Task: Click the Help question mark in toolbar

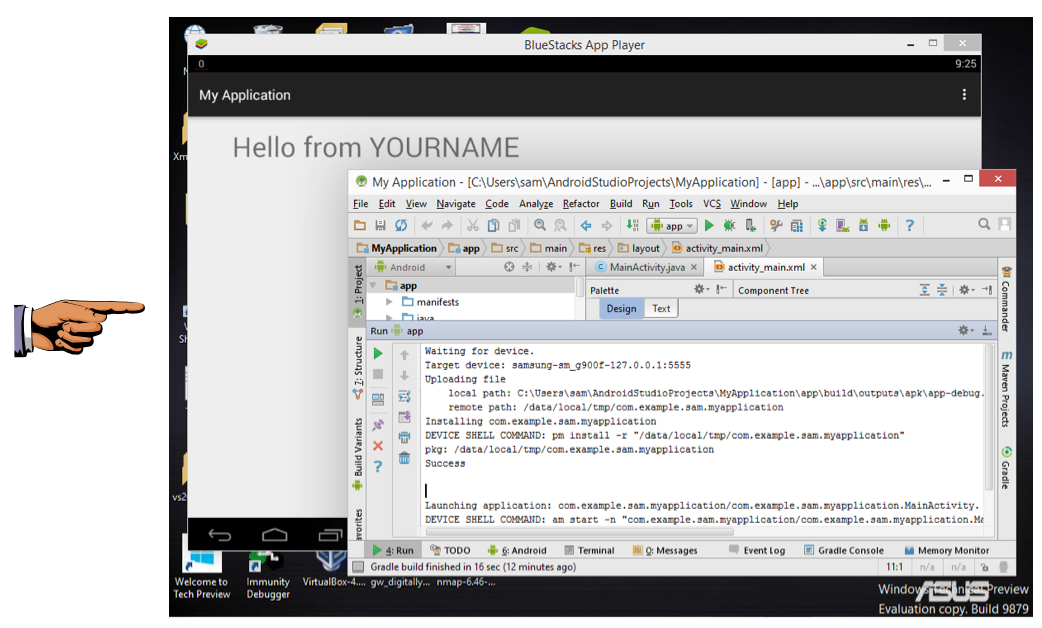Action: click(x=909, y=226)
